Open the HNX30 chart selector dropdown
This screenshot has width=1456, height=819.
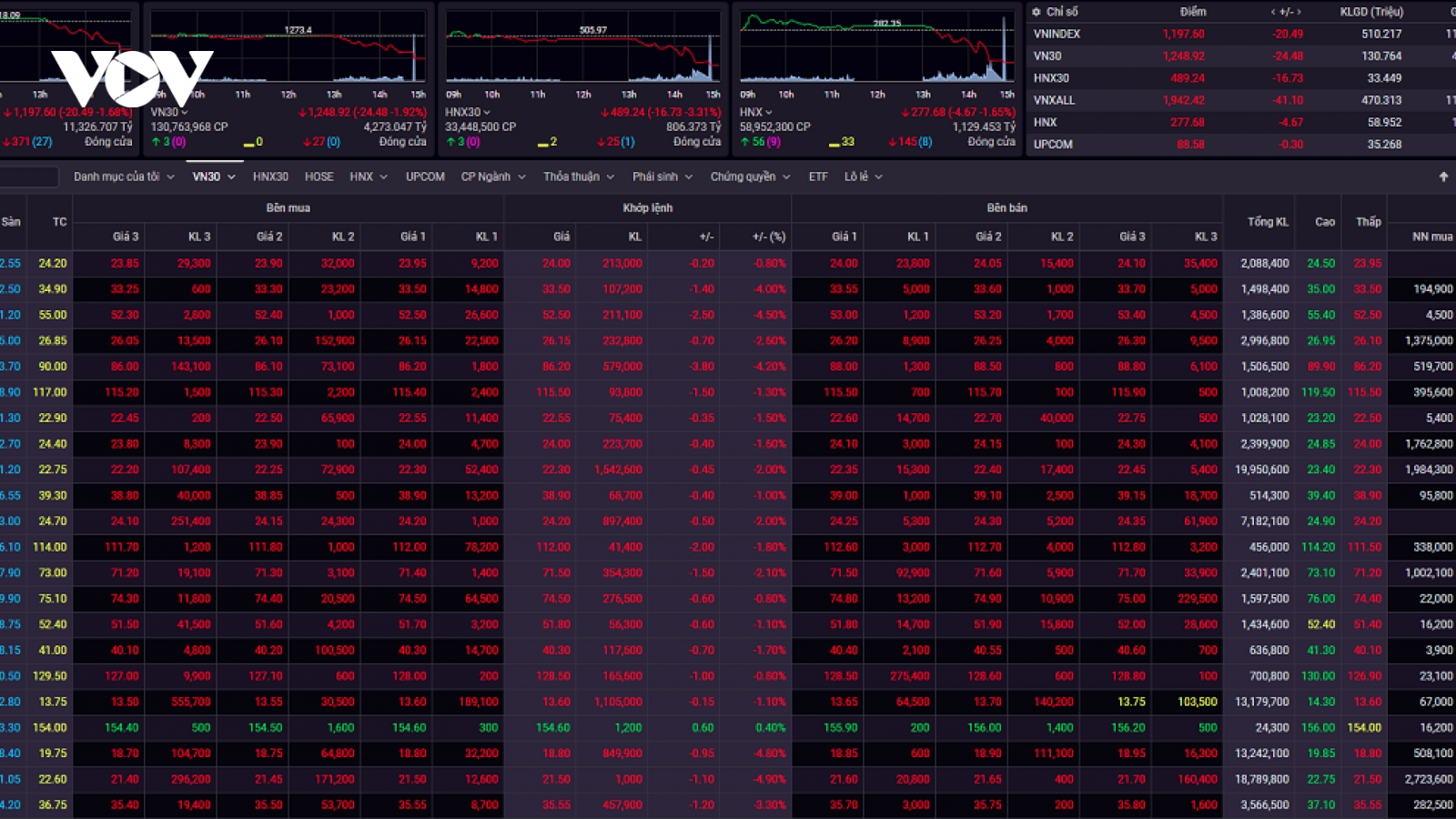point(468,112)
